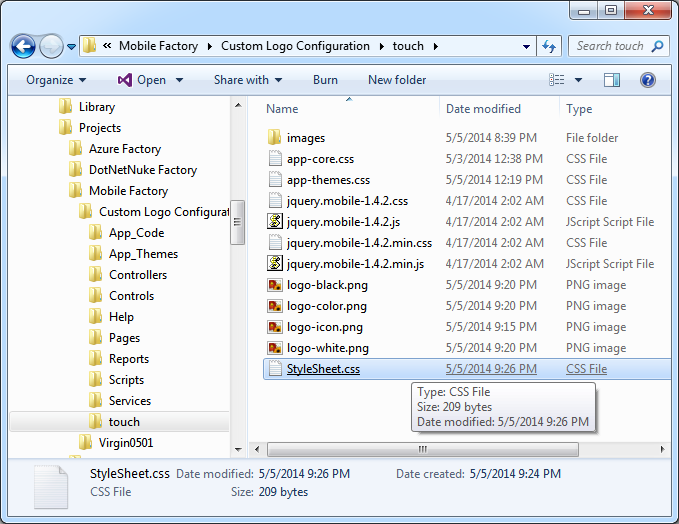The width and height of the screenshot is (679, 524).
Task: Click the New folder button
Action: (397, 80)
